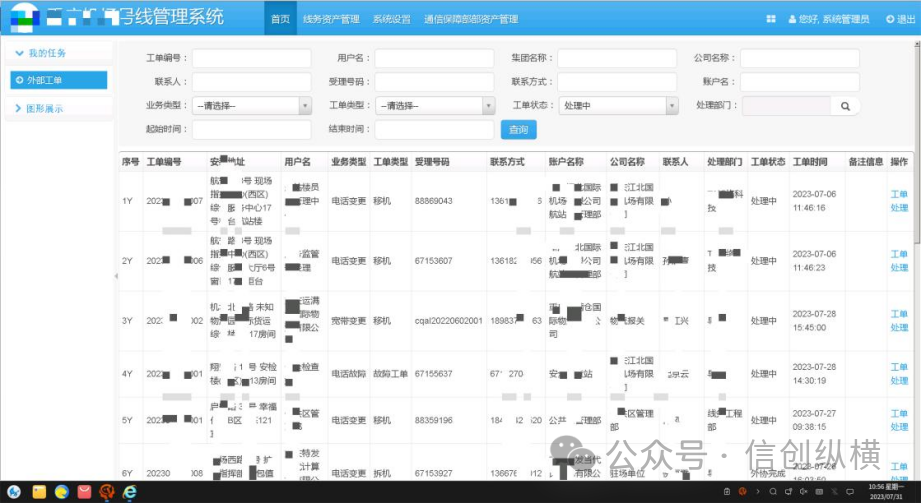Image resolution: width=921 pixels, height=504 pixels.
Task: Open the 线务资产管理 menu
Action: [331, 19]
